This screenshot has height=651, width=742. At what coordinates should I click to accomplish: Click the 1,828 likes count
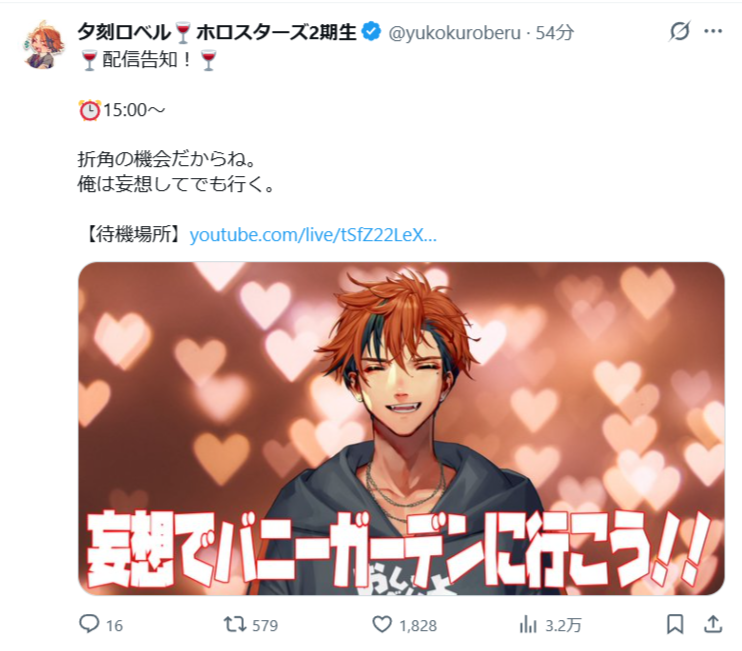pyautogui.click(x=418, y=625)
